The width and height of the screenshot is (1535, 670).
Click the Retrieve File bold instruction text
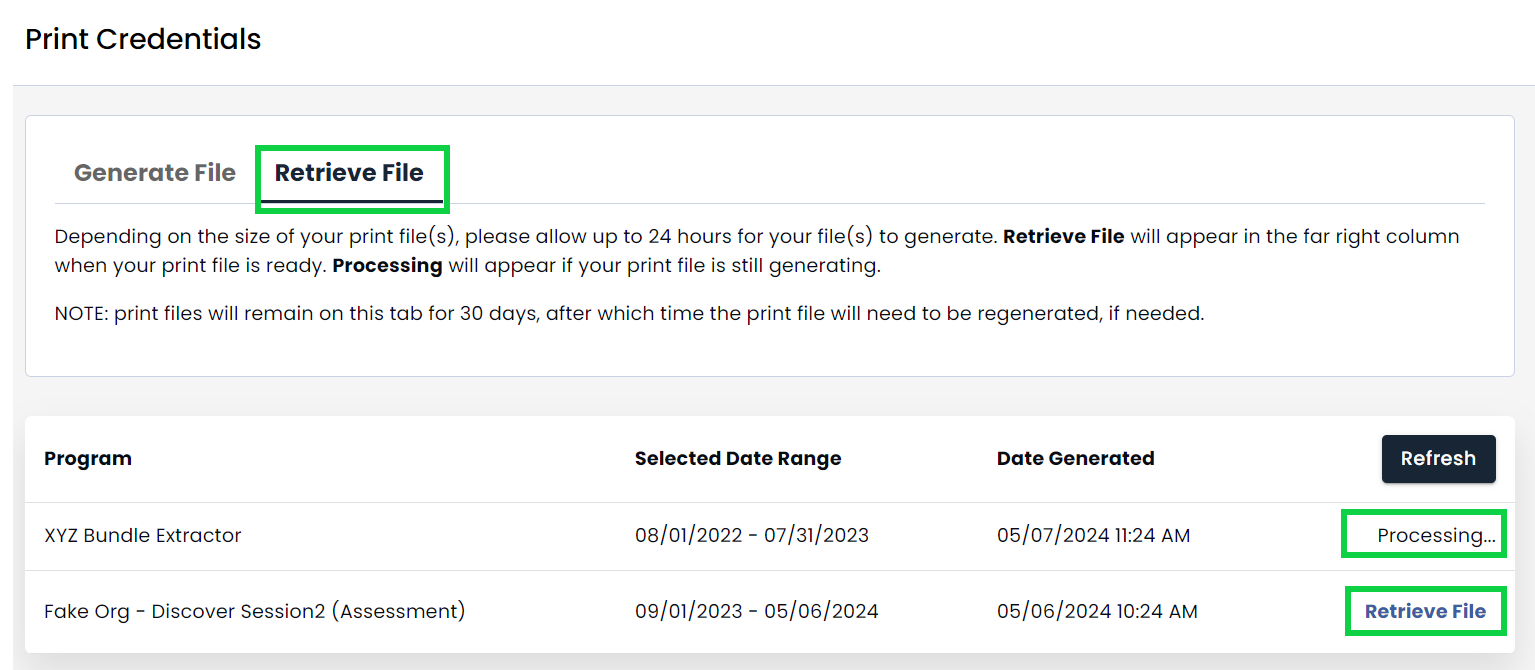coord(1064,236)
